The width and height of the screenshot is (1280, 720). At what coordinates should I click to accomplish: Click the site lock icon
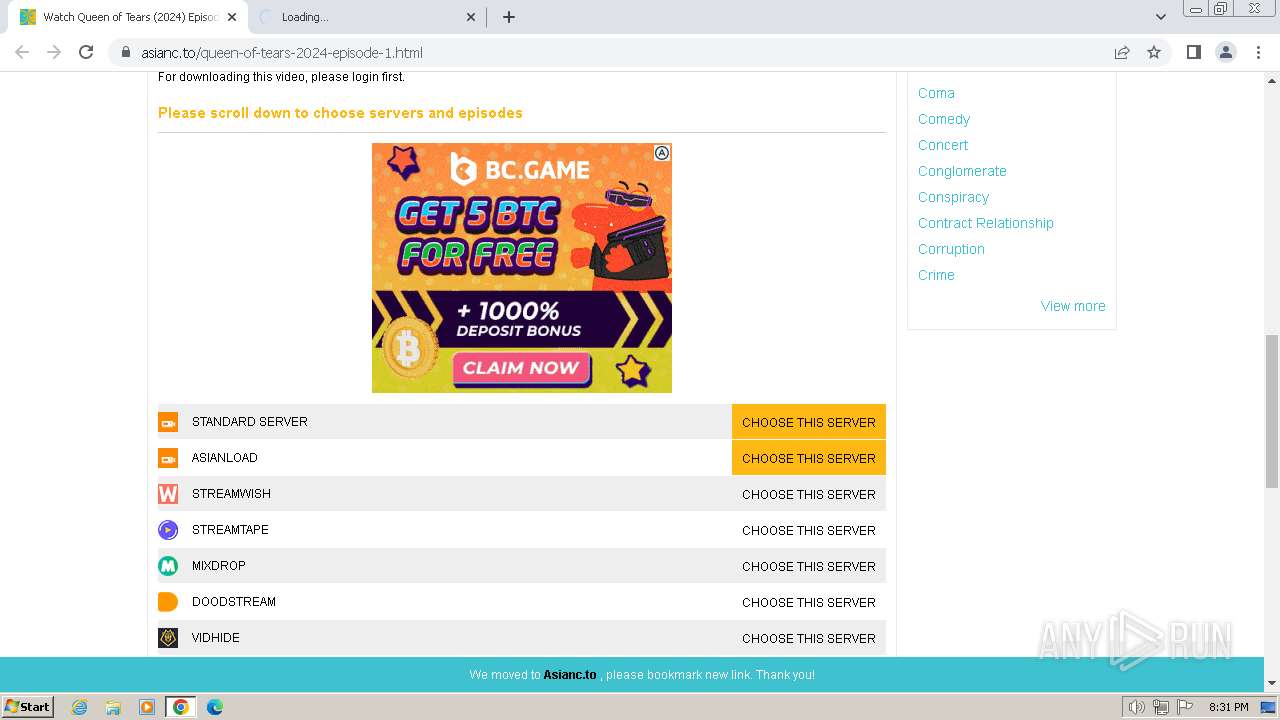click(126, 53)
